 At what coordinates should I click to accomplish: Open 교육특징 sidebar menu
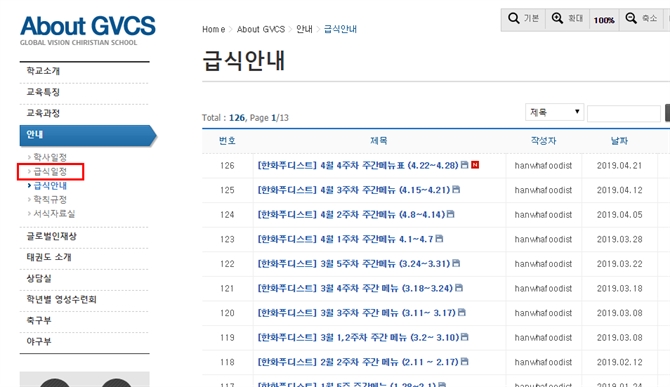pos(43,92)
